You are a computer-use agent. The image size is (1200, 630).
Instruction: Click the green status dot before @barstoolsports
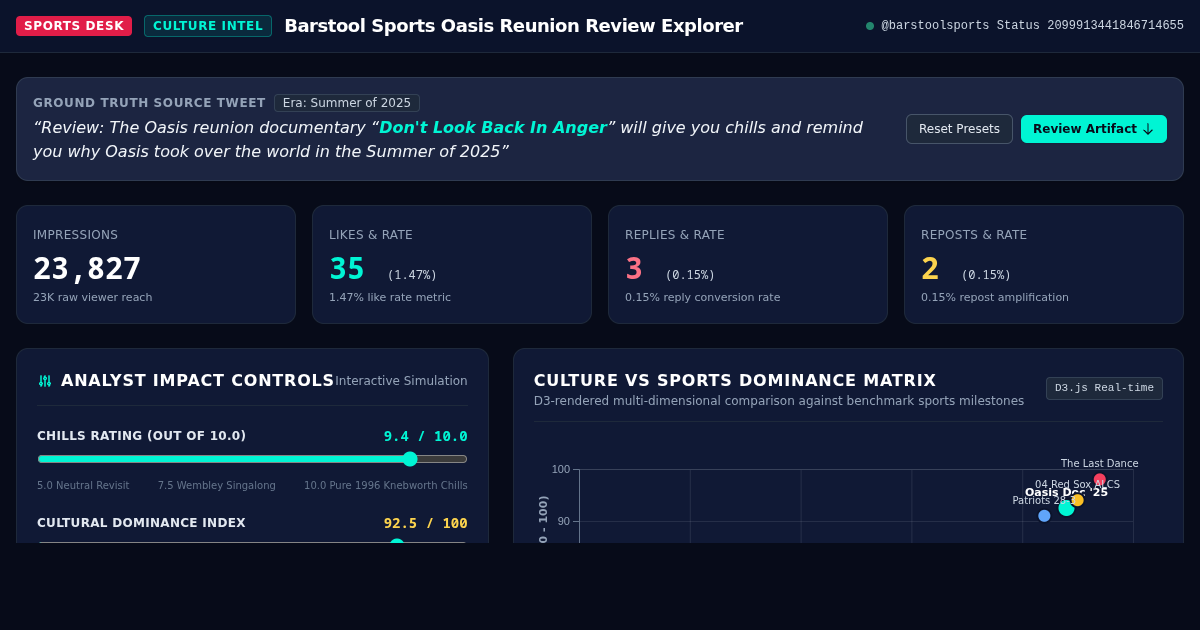tap(870, 26)
